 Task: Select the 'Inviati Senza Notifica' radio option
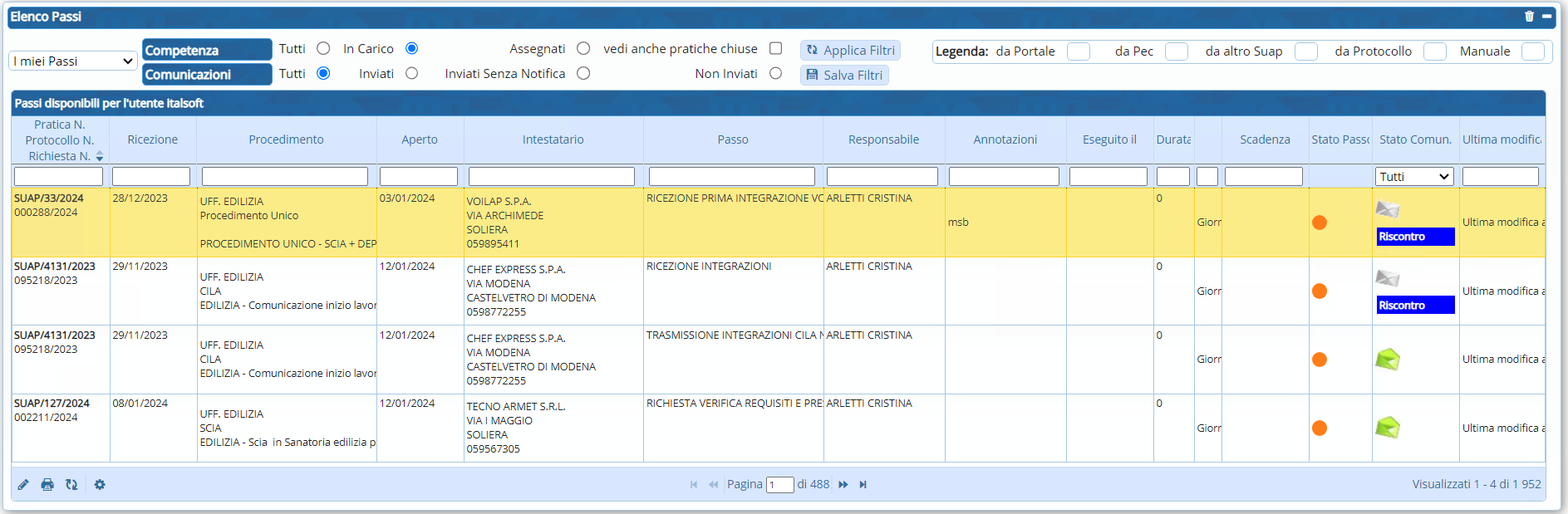pyautogui.click(x=583, y=74)
